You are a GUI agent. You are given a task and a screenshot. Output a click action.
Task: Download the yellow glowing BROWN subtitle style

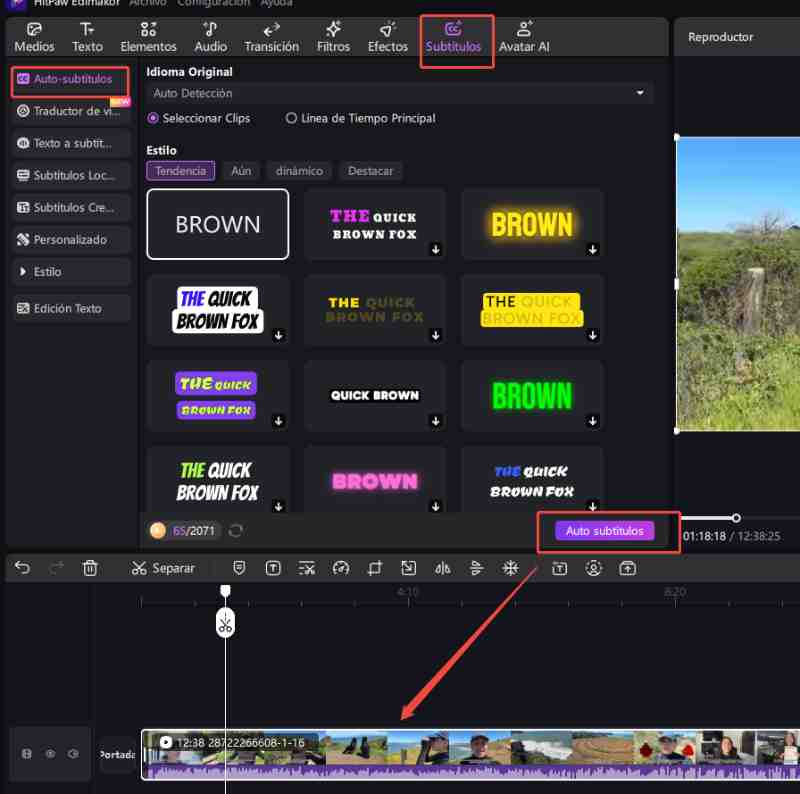(592, 249)
